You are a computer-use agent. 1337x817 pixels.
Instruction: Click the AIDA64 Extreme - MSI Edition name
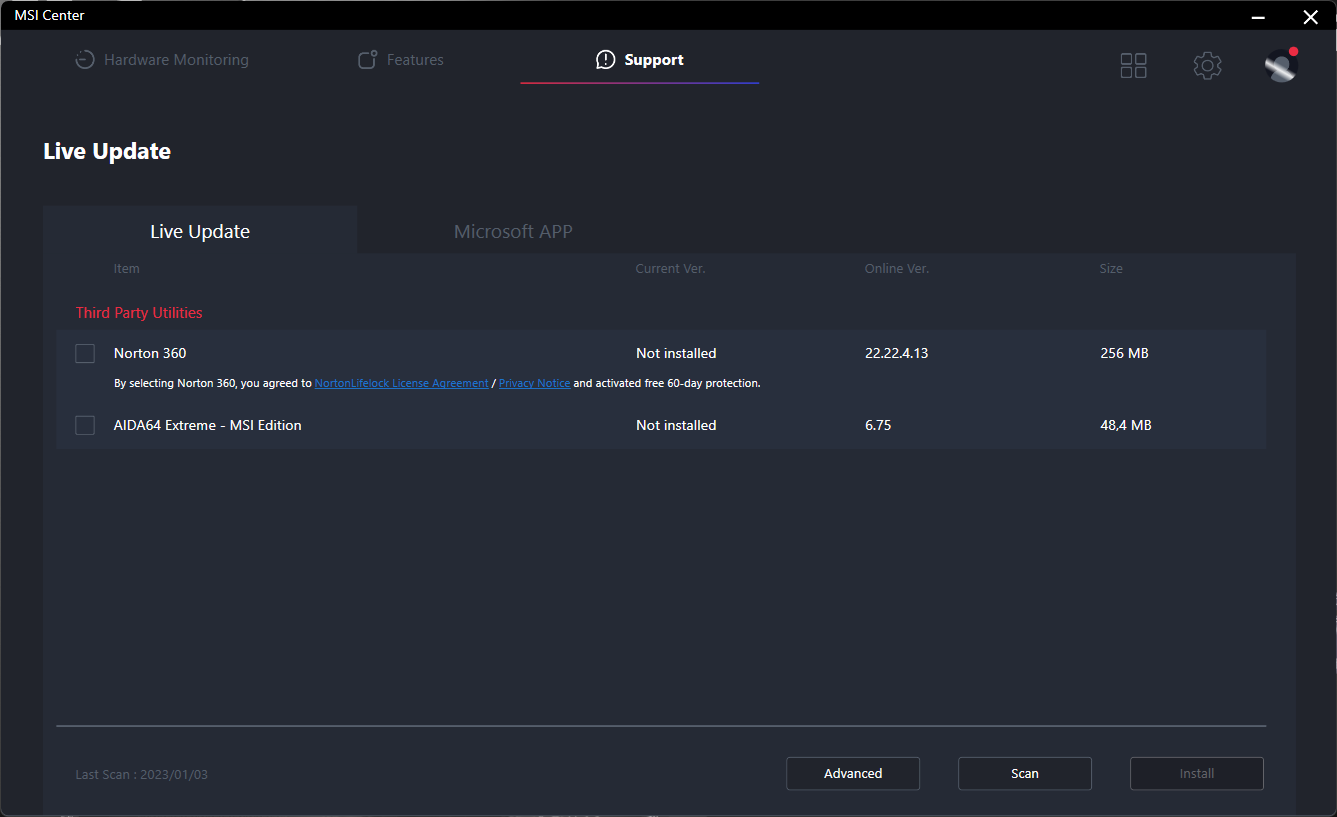click(x=208, y=425)
